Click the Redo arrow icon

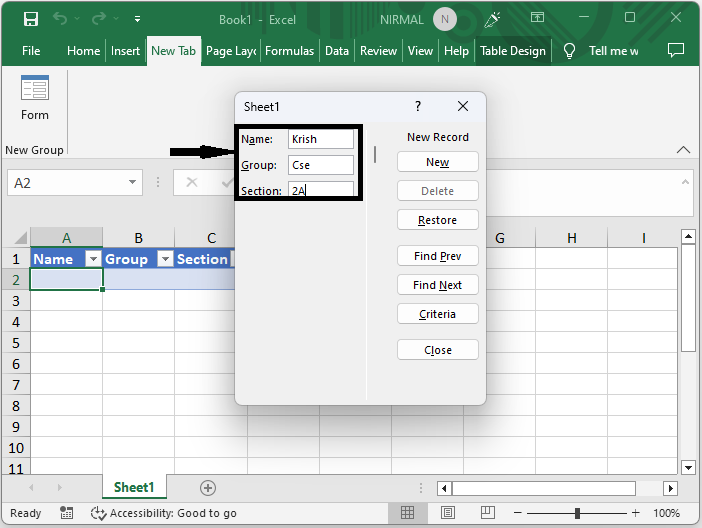click(99, 18)
